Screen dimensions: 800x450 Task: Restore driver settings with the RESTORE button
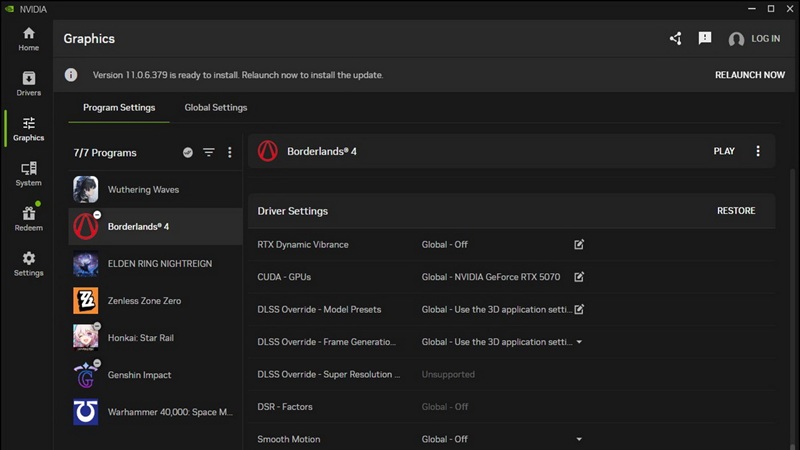click(x=736, y=211)
